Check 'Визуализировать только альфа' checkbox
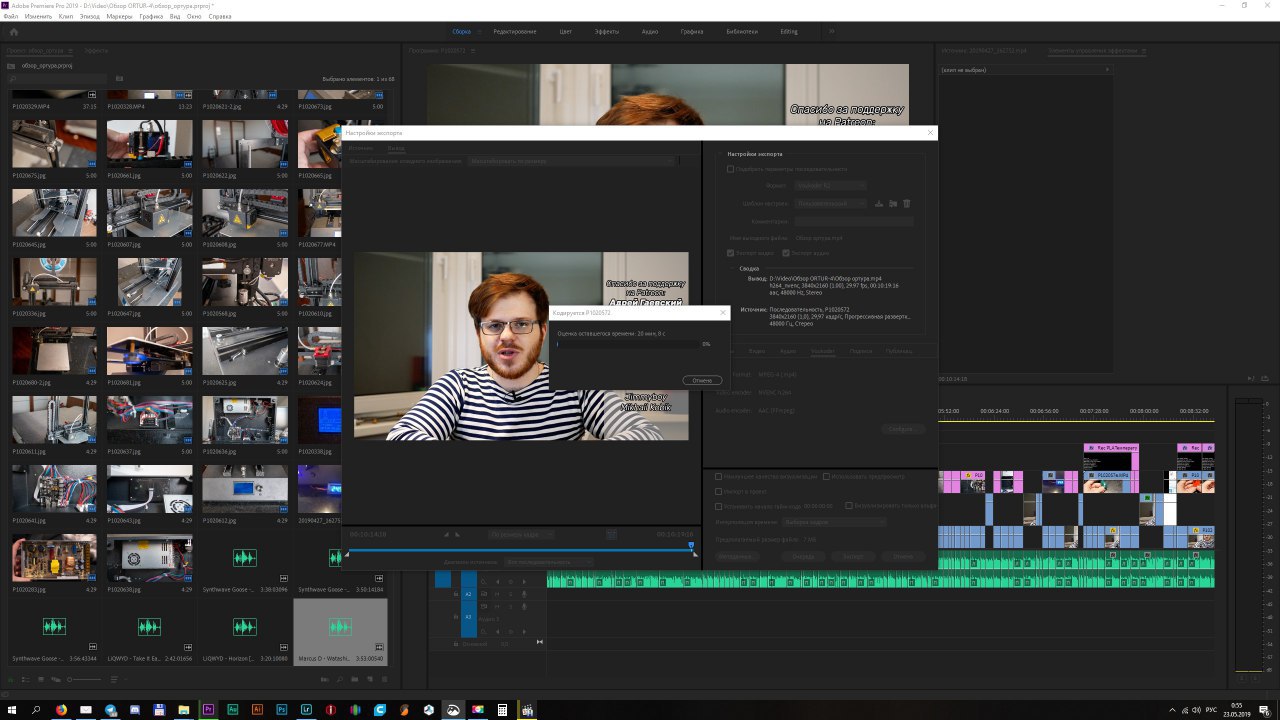The image size is (1280, 720). (849, 506)
